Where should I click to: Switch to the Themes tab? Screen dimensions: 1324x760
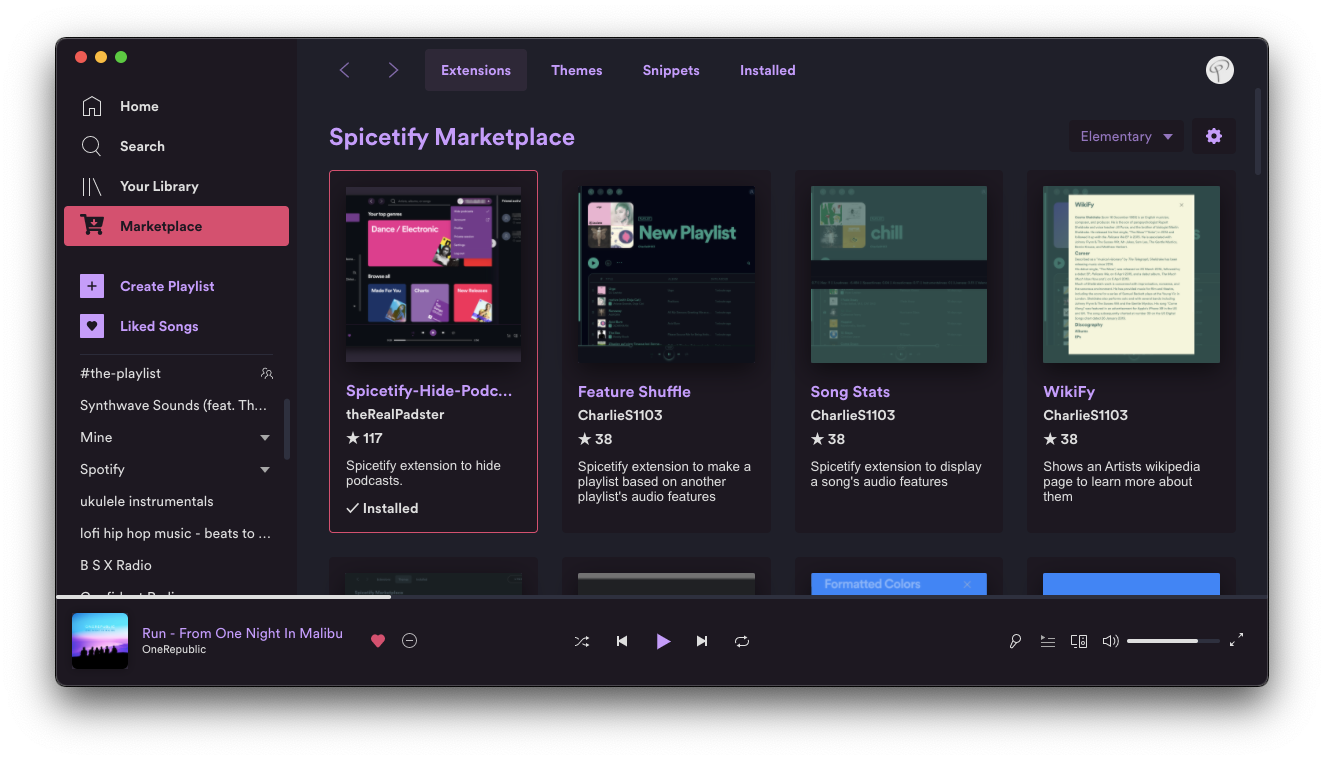pos(576,70)
